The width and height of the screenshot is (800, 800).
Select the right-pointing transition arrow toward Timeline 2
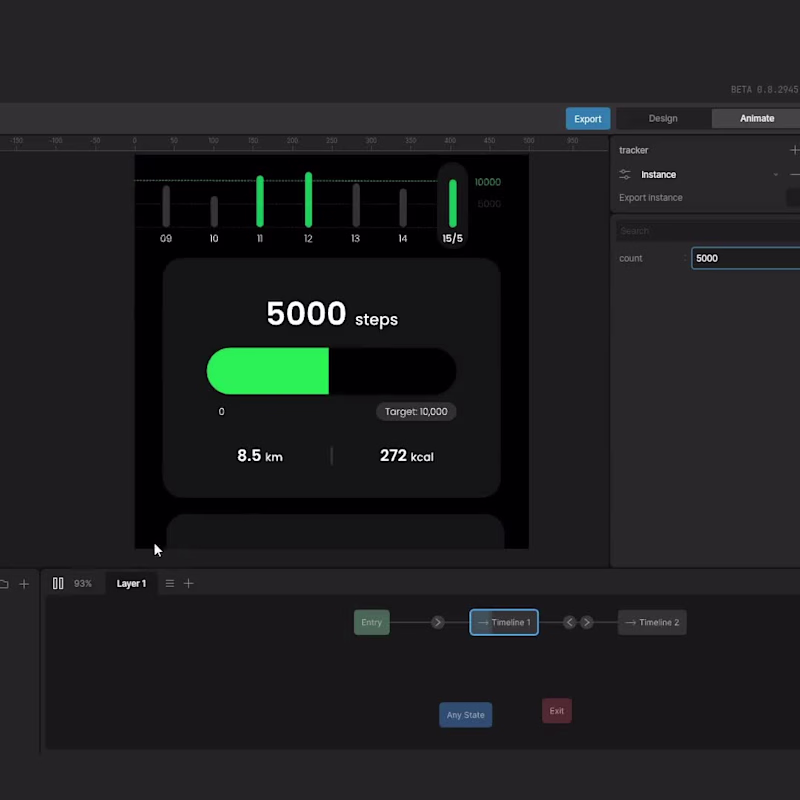pos(587,622)
